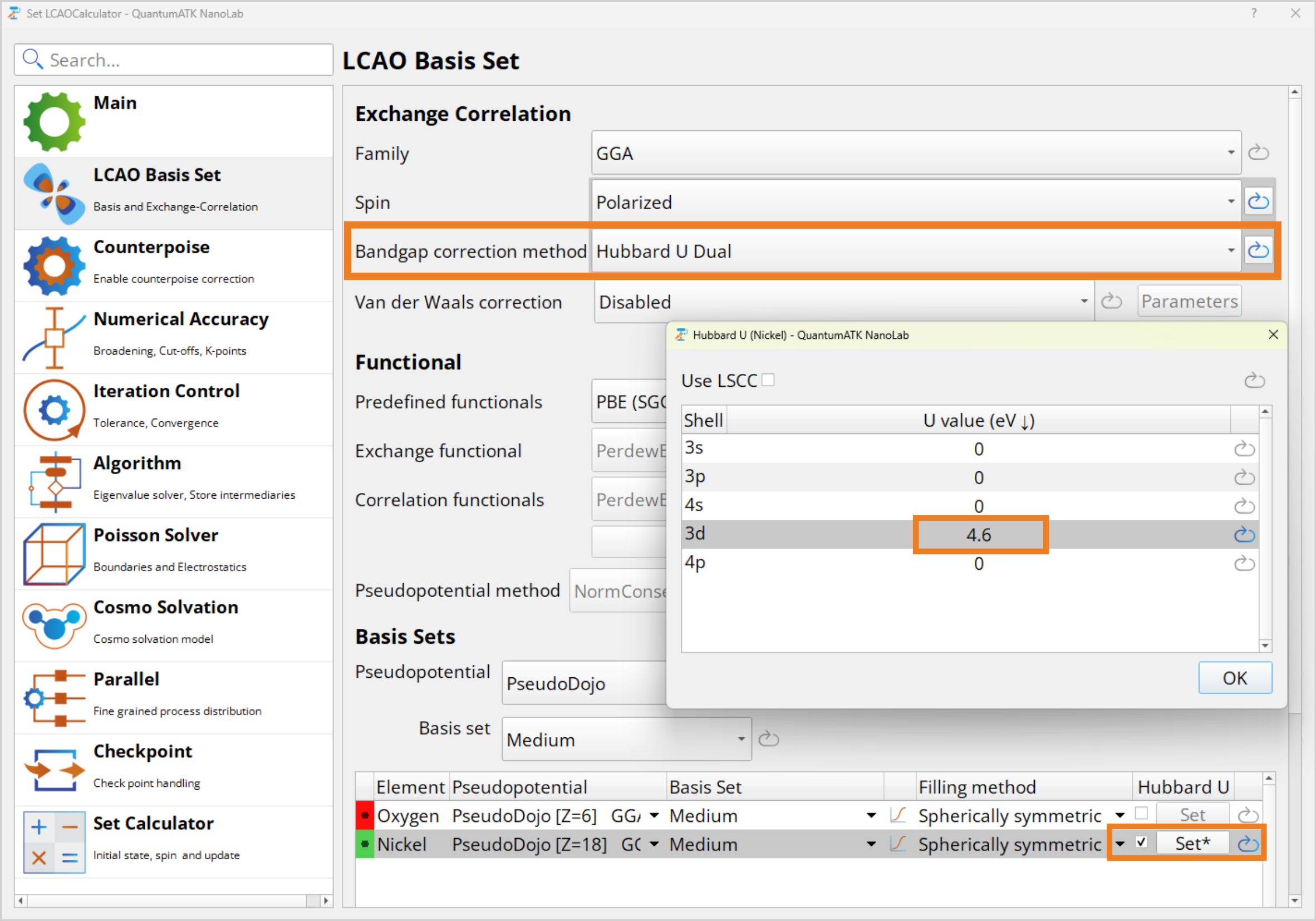
Task: Click the Poisson Solver cube icon
Action: click(54, 554)
